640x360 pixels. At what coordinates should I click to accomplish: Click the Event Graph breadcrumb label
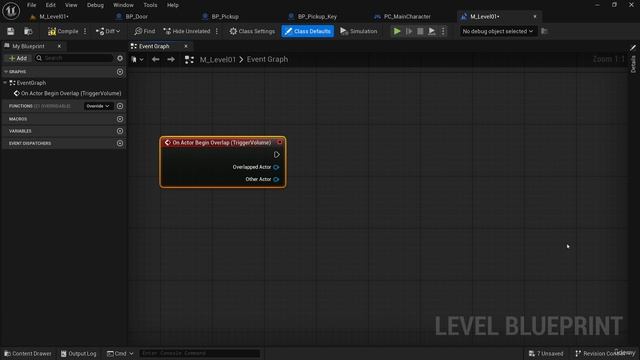pyautogui.click(x=267, y=60)
